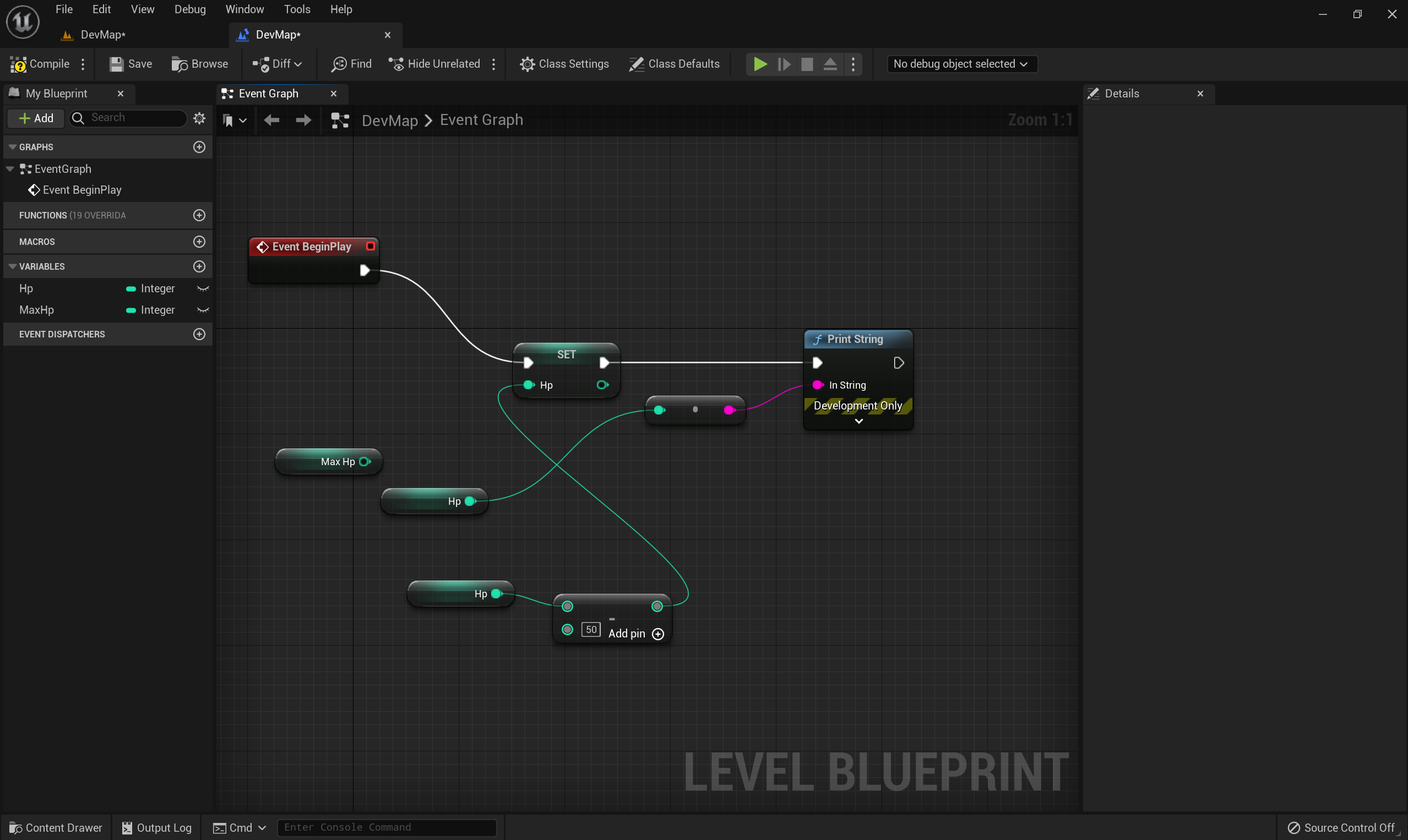Image resolution: width=1408 pixels, height=840 pixels.
Task: Open My Blueprint settings gear
Action: click(x=199, y=118)
